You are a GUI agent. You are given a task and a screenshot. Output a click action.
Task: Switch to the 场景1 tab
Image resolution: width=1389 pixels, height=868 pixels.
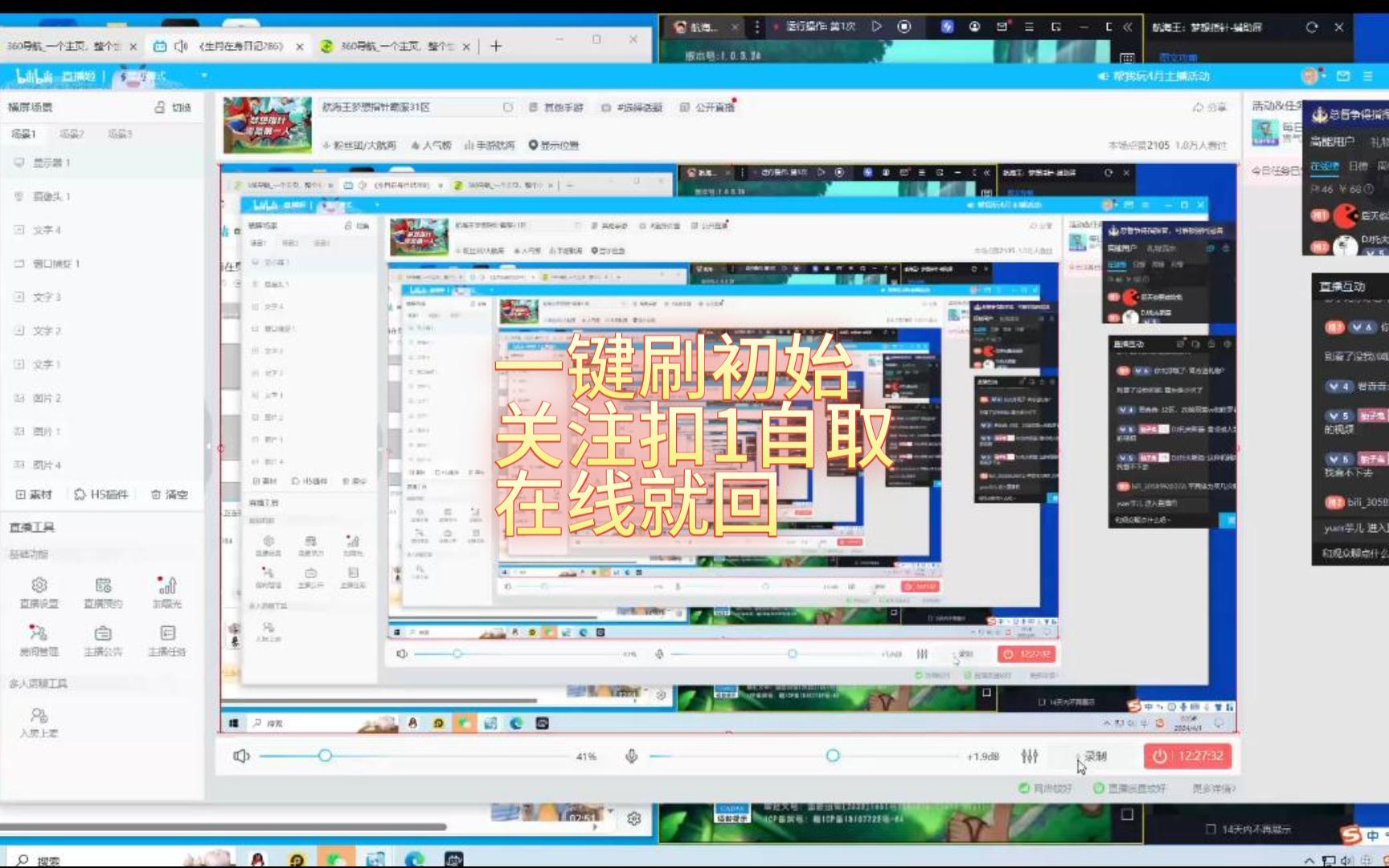pos(23,133)
